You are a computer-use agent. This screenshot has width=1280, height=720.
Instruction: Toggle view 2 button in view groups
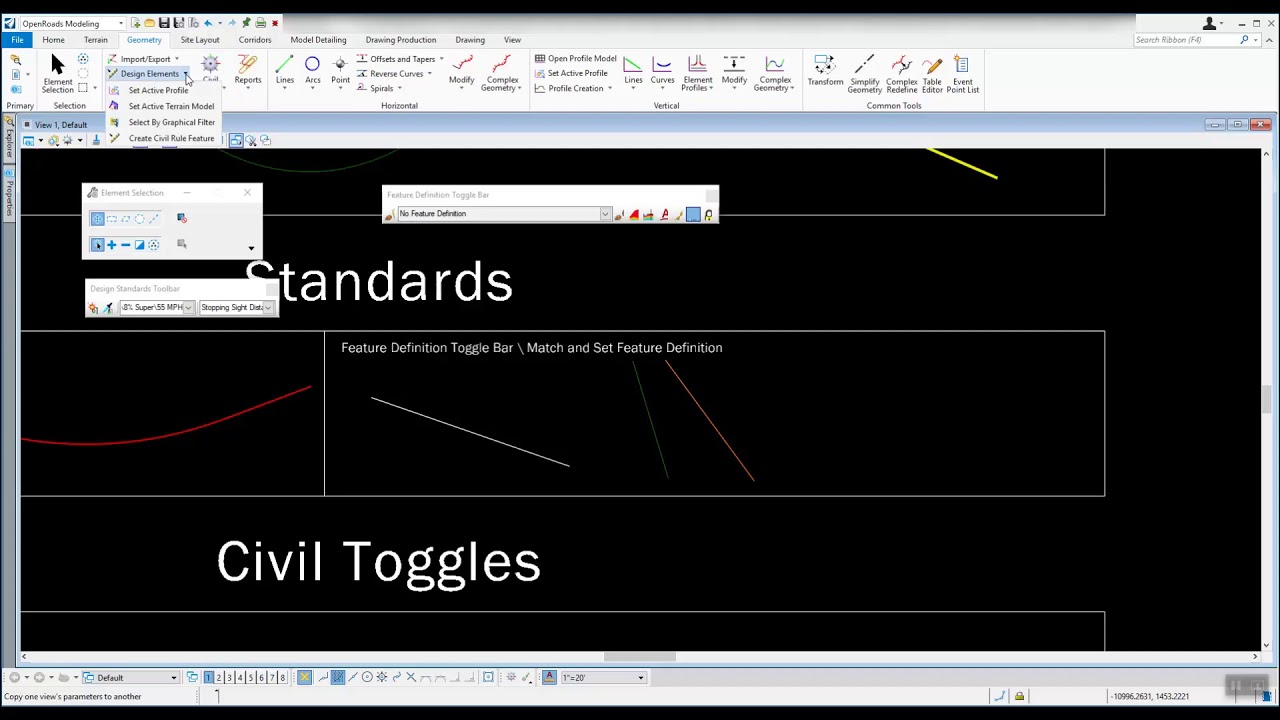click(x=218, y=678)
